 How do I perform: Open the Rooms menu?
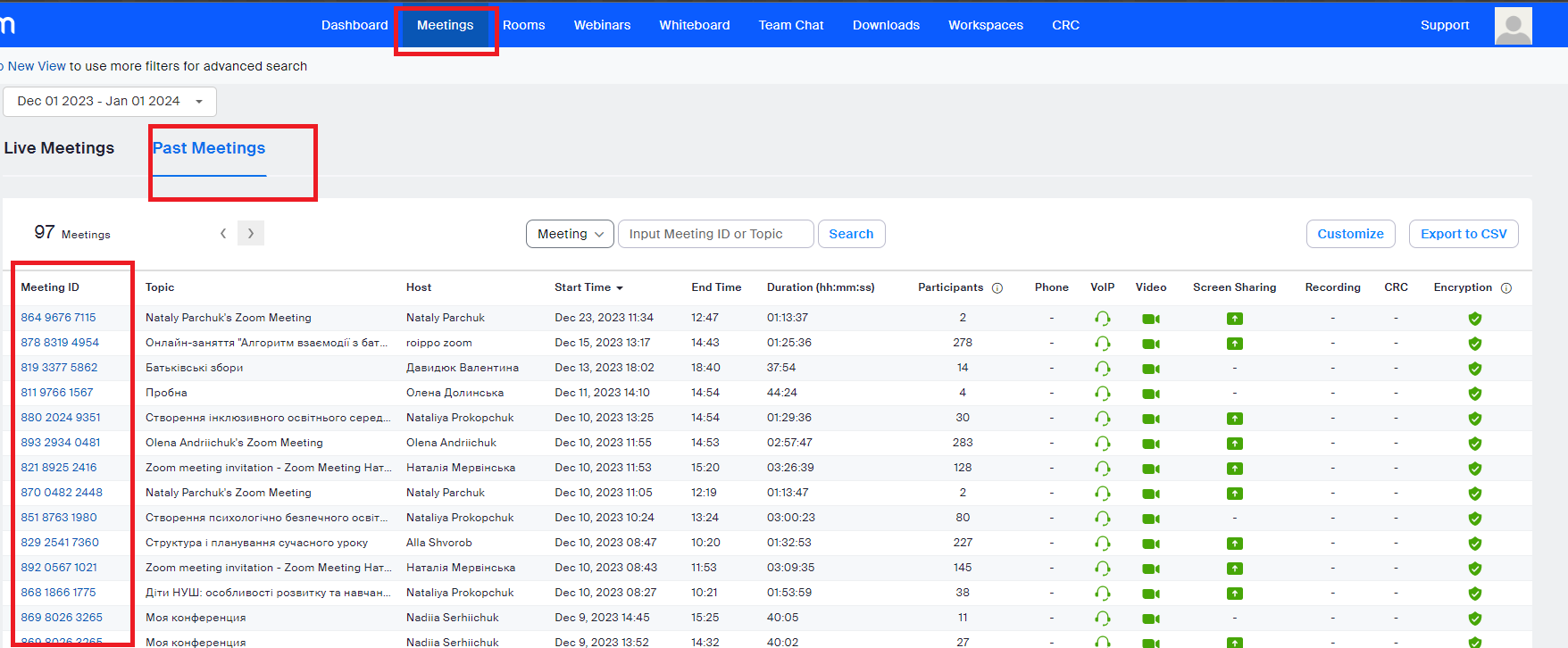523,25
